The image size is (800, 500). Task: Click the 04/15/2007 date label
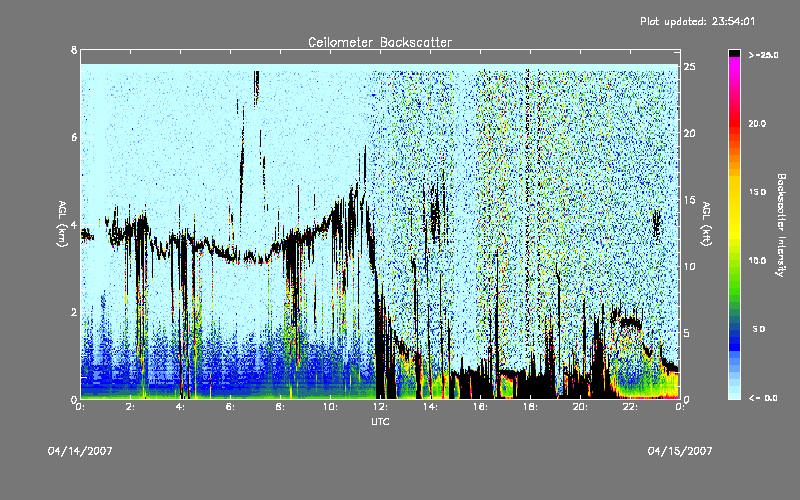[x=680, y=451]
